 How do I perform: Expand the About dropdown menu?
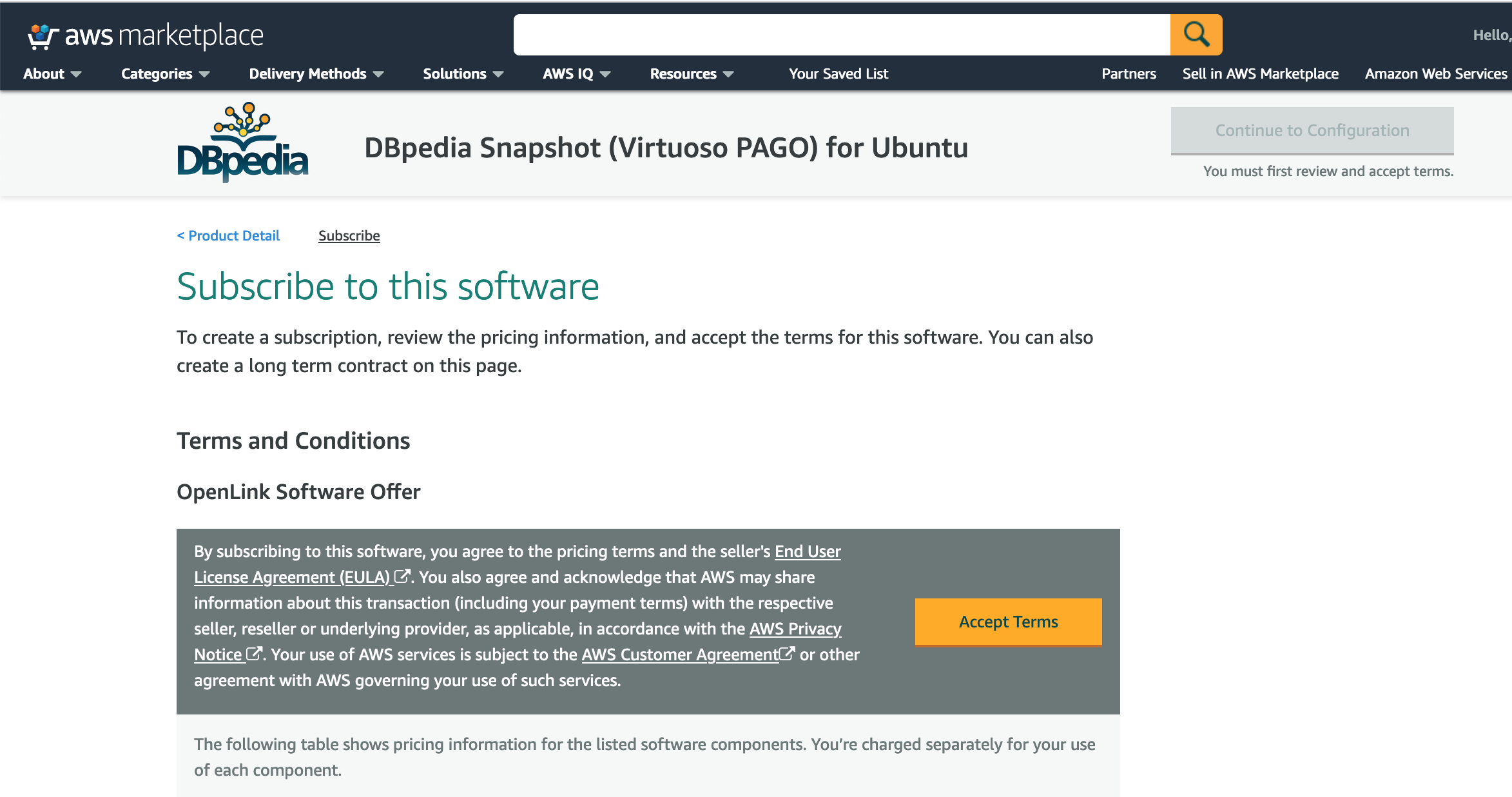point(52,74)
